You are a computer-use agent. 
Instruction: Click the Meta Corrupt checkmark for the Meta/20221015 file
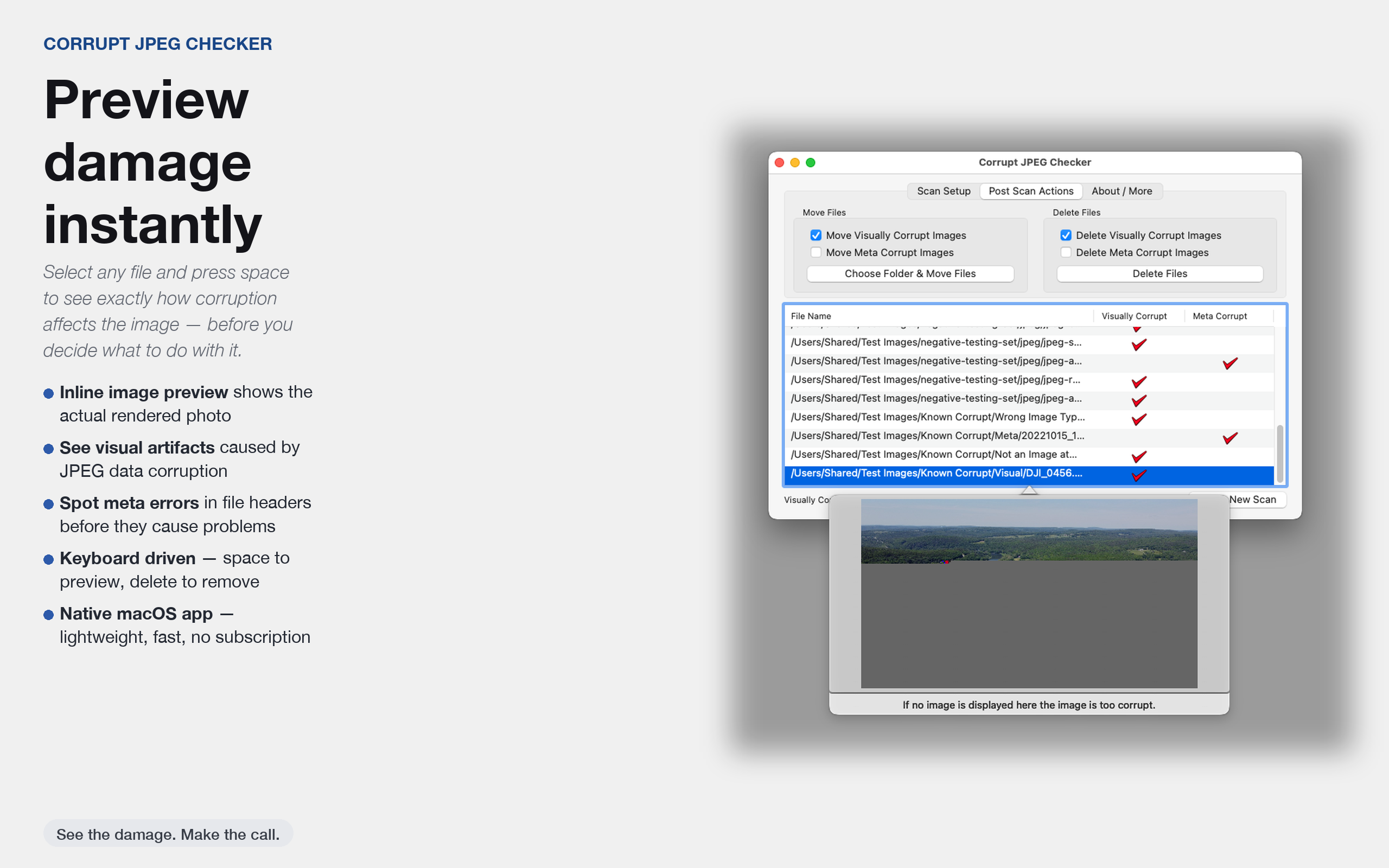1229,438
